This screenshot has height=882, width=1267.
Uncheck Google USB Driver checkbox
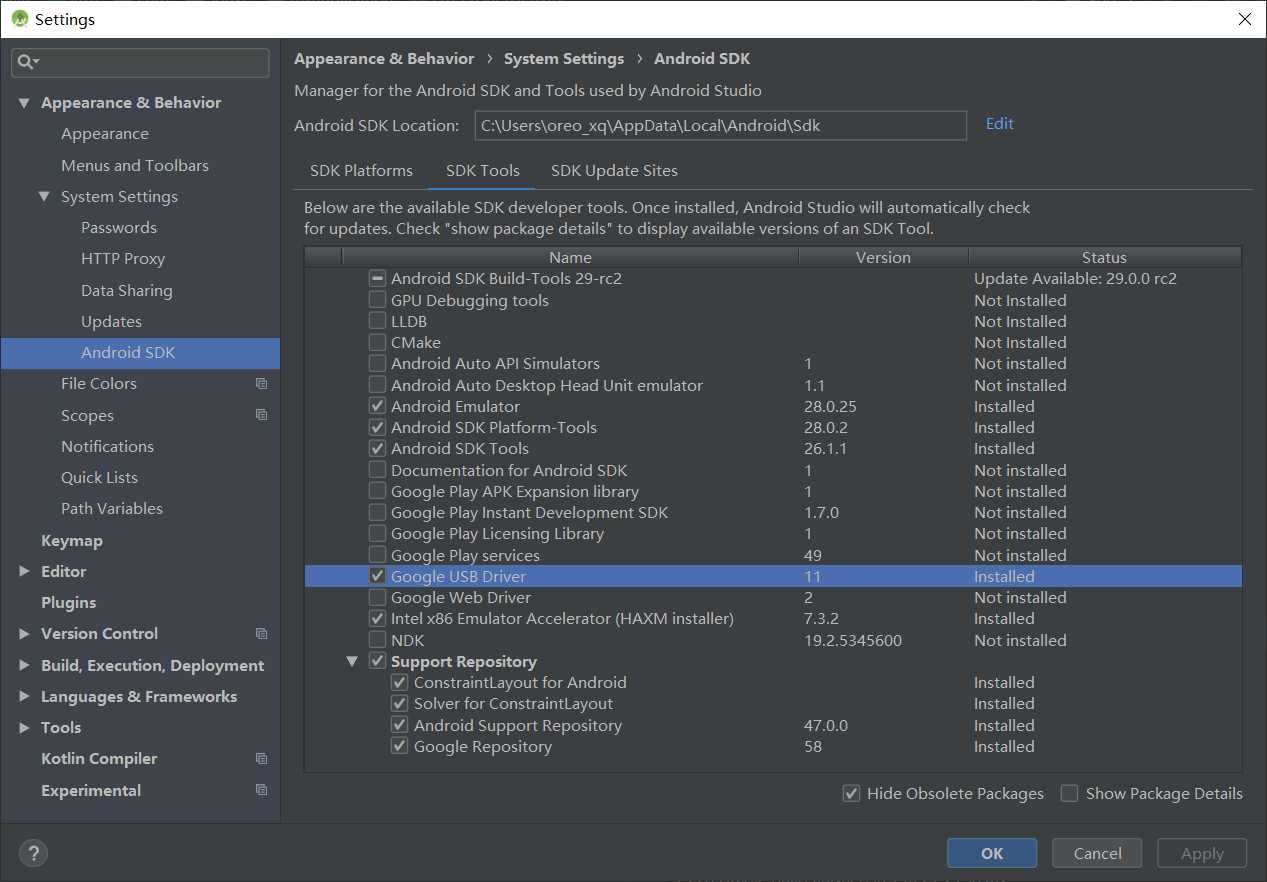coord(377,576)
